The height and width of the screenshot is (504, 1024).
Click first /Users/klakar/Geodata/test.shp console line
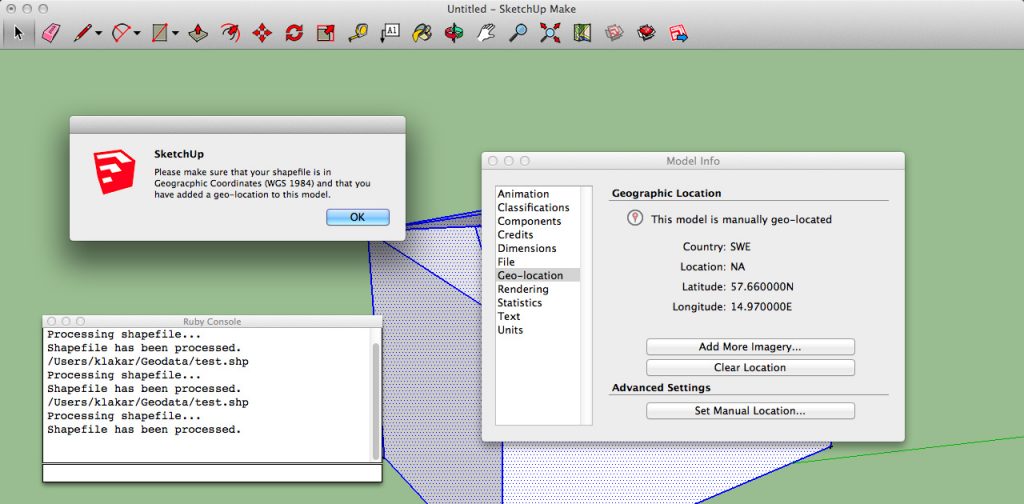tap(148, 362)
